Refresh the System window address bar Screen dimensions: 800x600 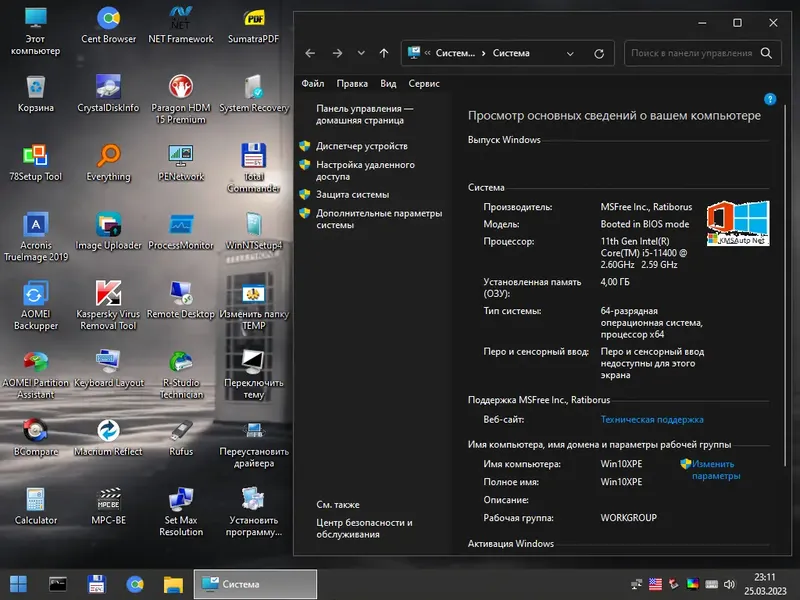[599, 53]
